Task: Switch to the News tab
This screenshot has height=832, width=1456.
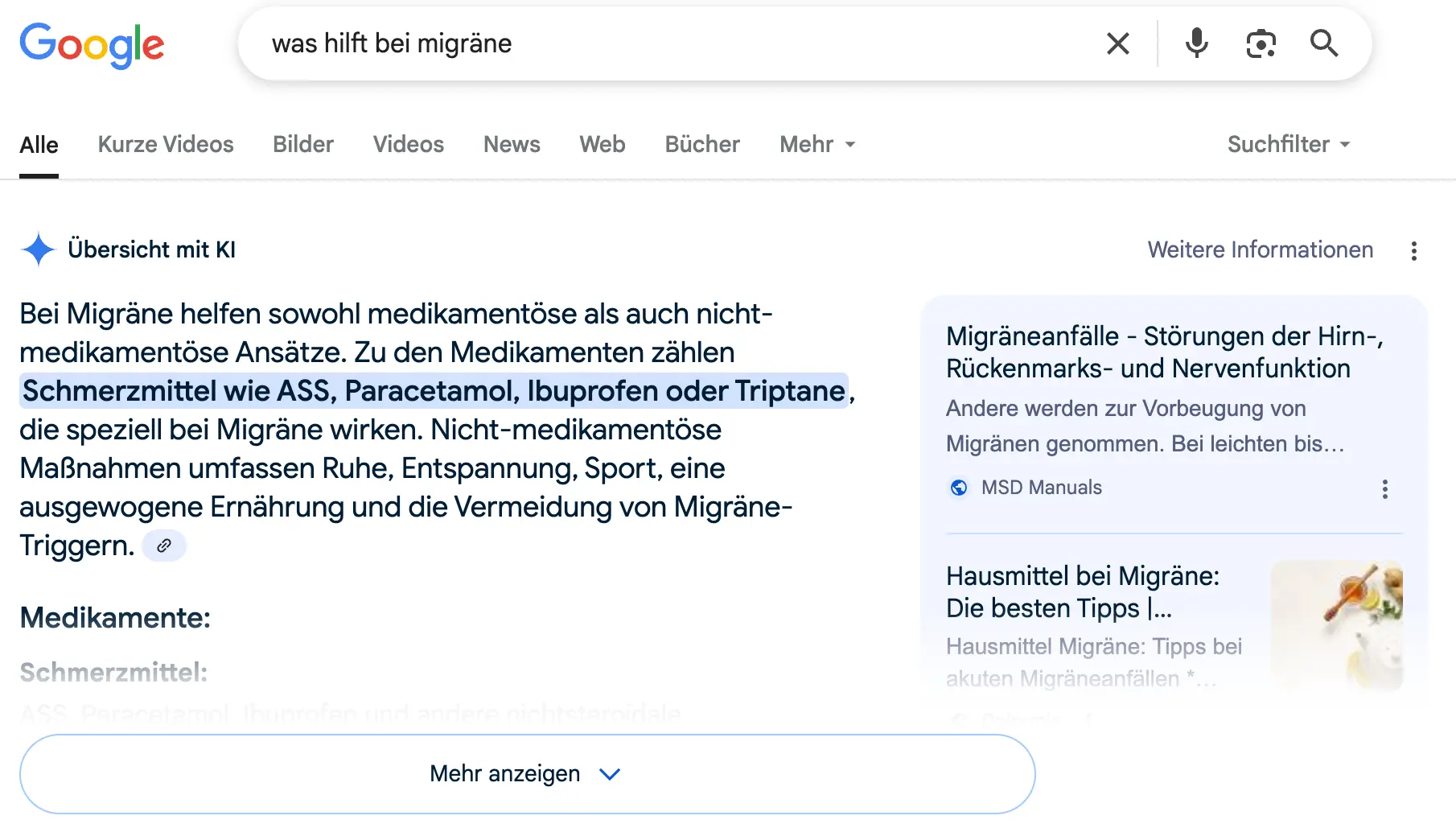Action: pyautogui.click(x=512, y=145)
